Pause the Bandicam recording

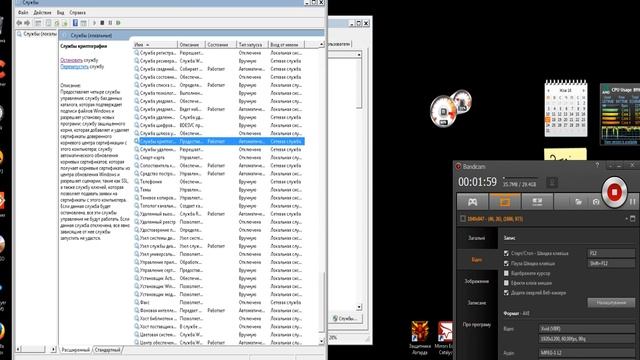(632, 202)
